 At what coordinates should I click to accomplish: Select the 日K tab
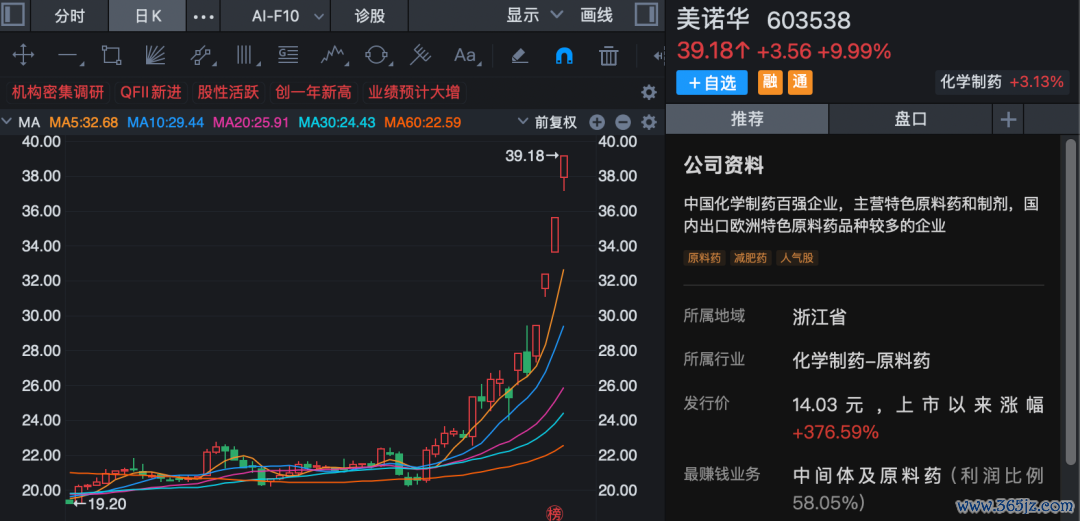147,16
